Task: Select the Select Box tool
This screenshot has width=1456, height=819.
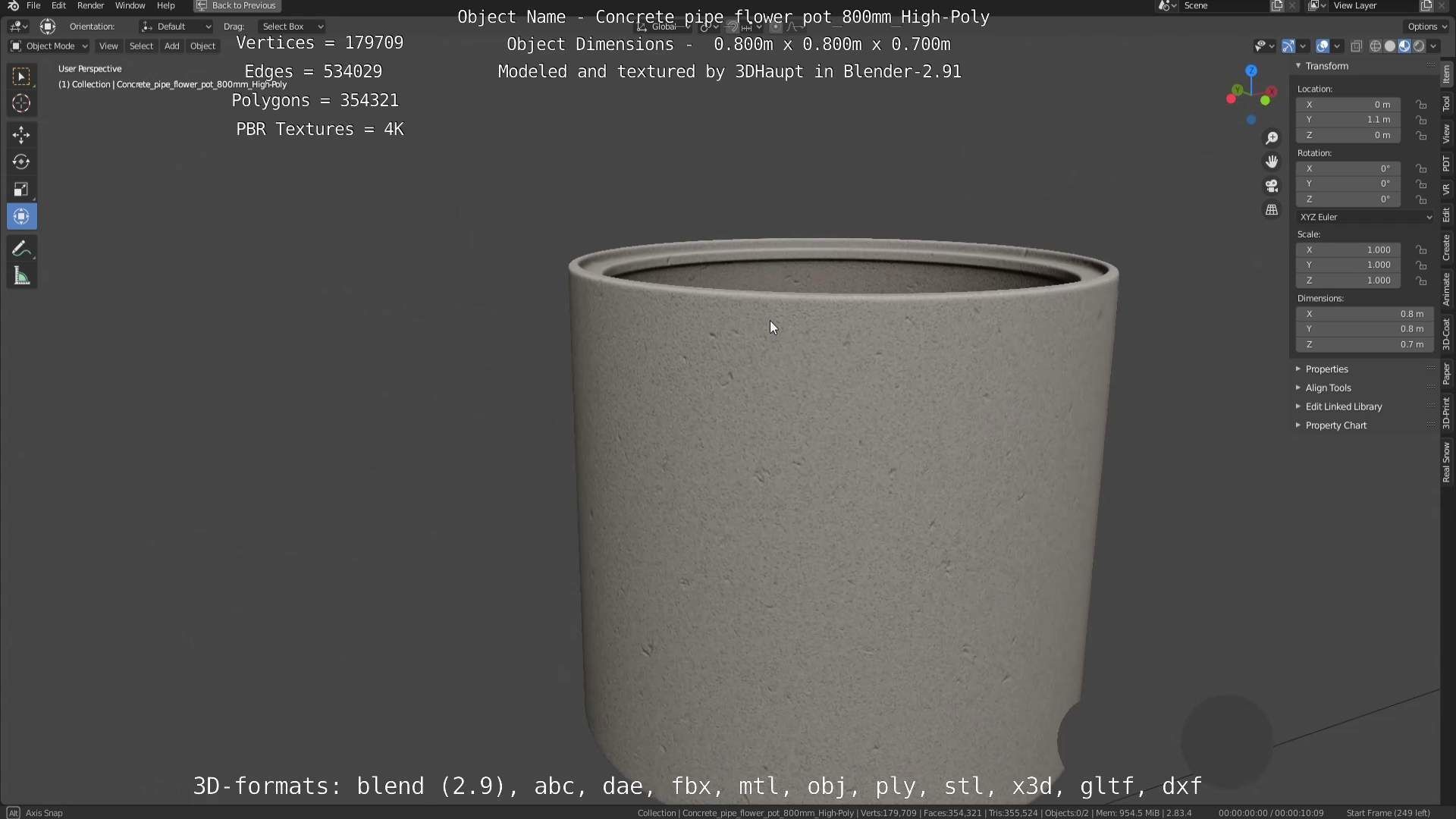Action: click(21, 76)
